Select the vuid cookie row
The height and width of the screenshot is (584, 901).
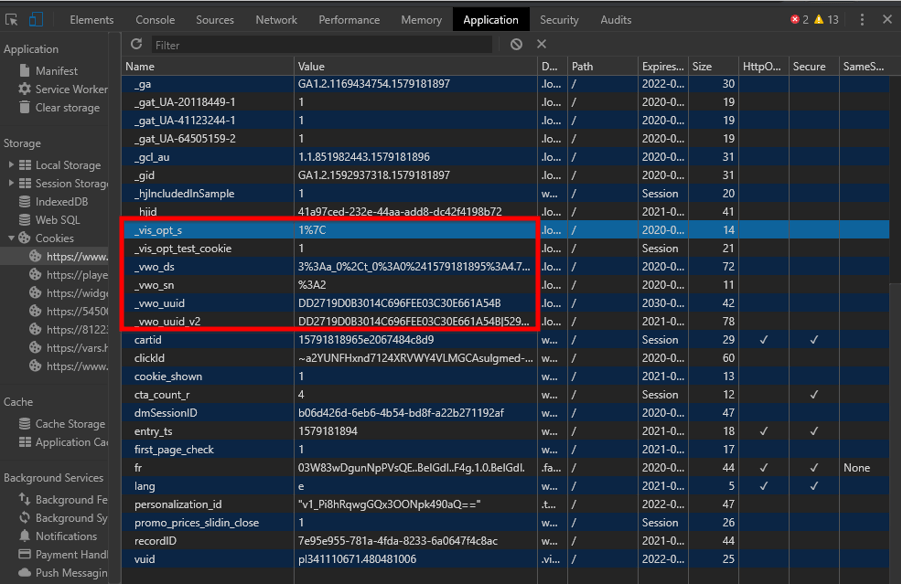coord(506,559)
